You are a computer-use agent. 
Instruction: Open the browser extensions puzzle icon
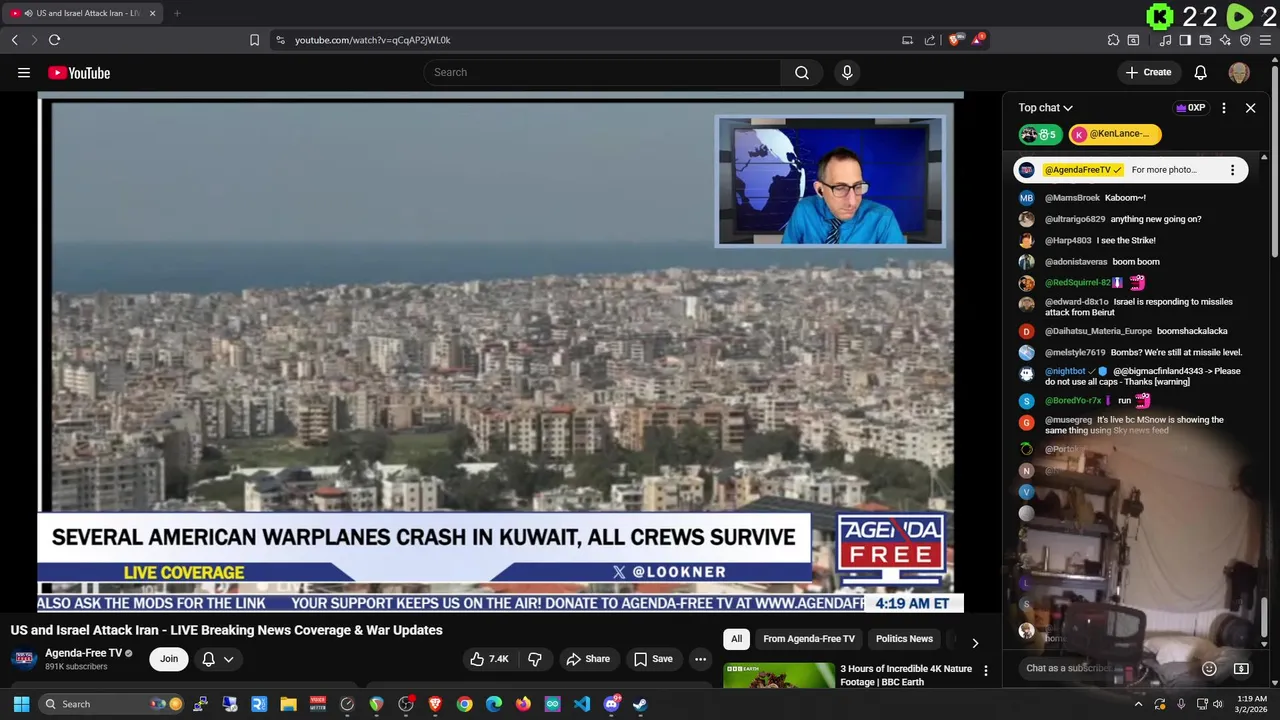click(1113, 40)
